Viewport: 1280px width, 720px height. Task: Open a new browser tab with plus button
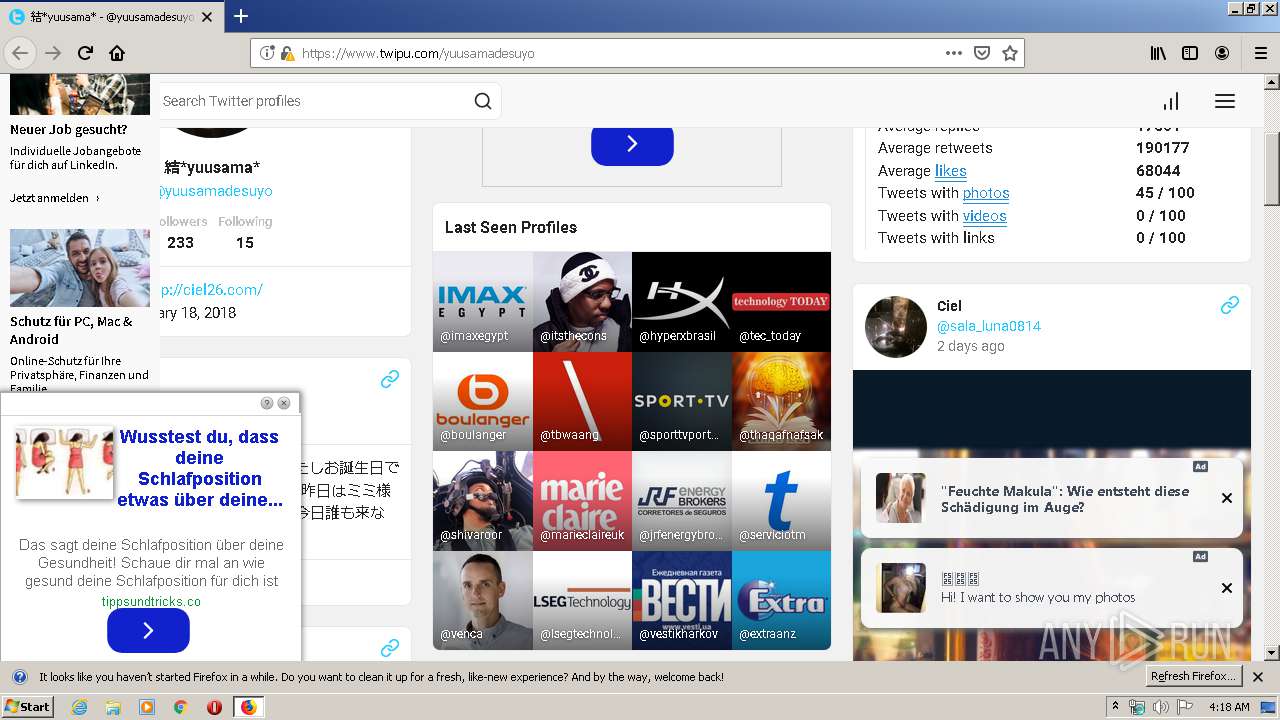coord(241,16)
